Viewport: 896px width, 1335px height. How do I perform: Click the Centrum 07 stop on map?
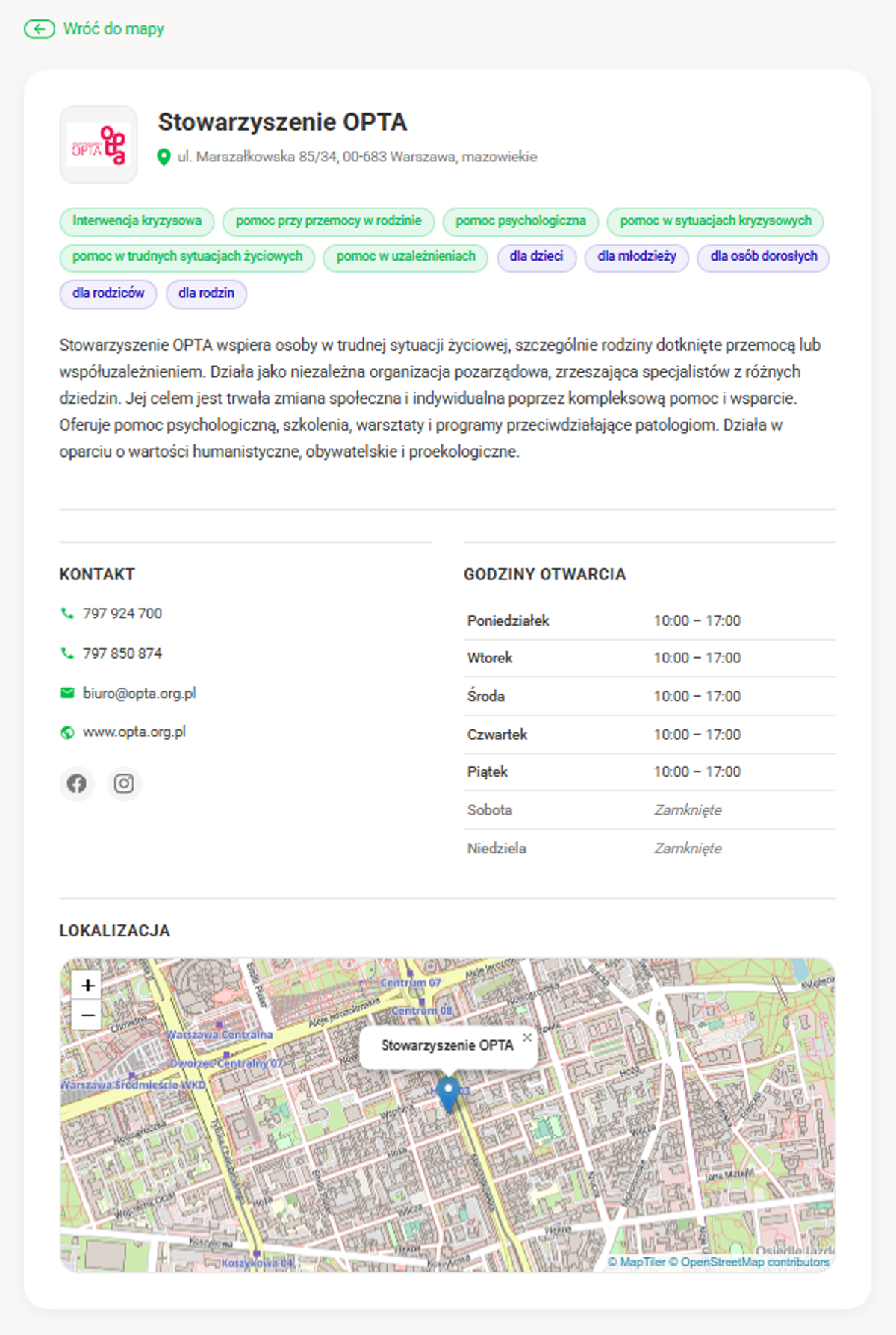pyautogui.click(x=411, y=983)
